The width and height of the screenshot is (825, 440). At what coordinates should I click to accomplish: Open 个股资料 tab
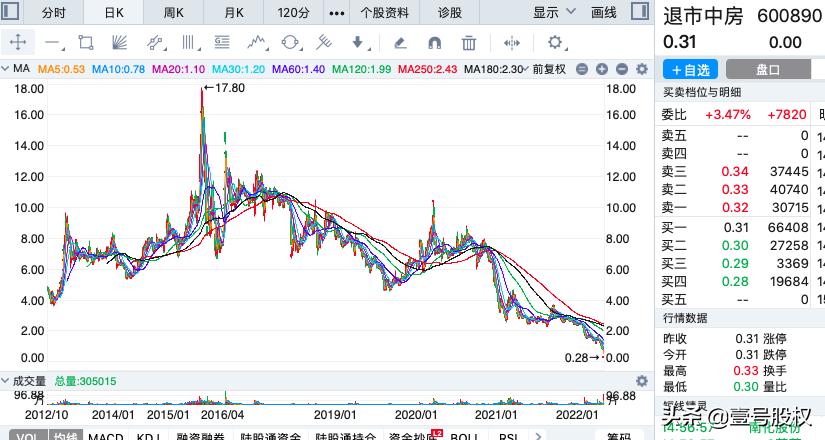pyautogui.click(x=384, y=13)
